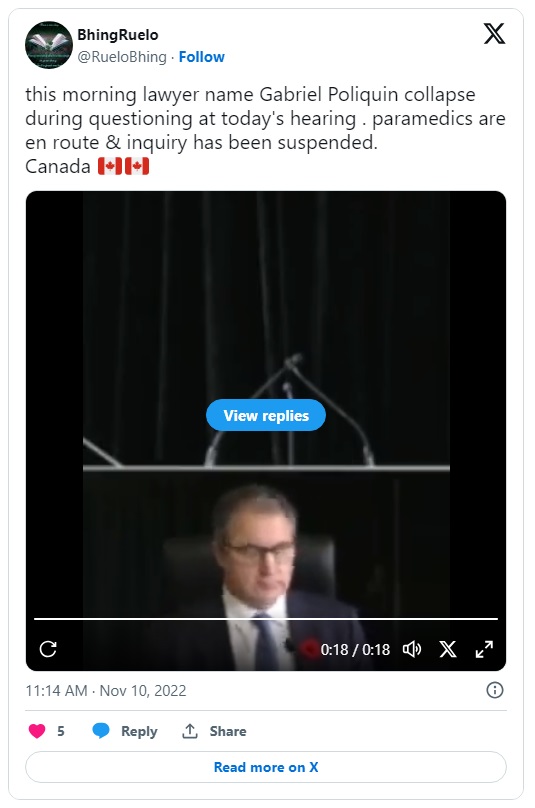The height and width of the screenshot is (808, 535).
Task: Open the BhingRuelo display name
Action: [x=118, y=35]
